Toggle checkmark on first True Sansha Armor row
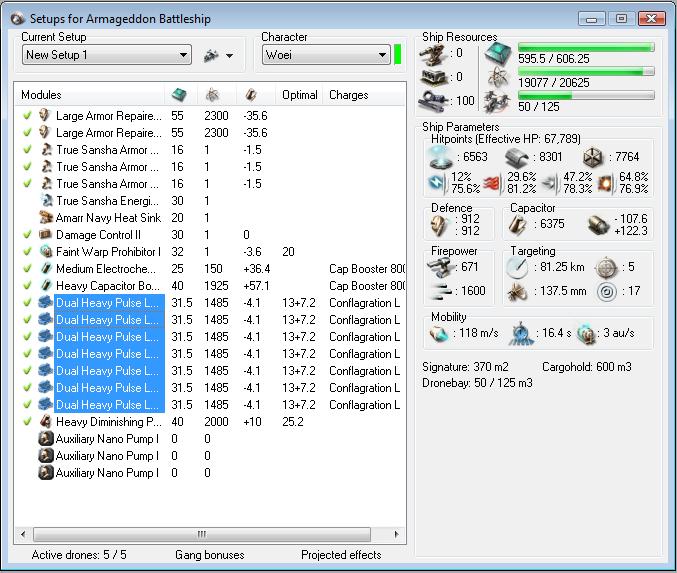The height and width of the screenshot is (573, 677). tap(27, 149)
